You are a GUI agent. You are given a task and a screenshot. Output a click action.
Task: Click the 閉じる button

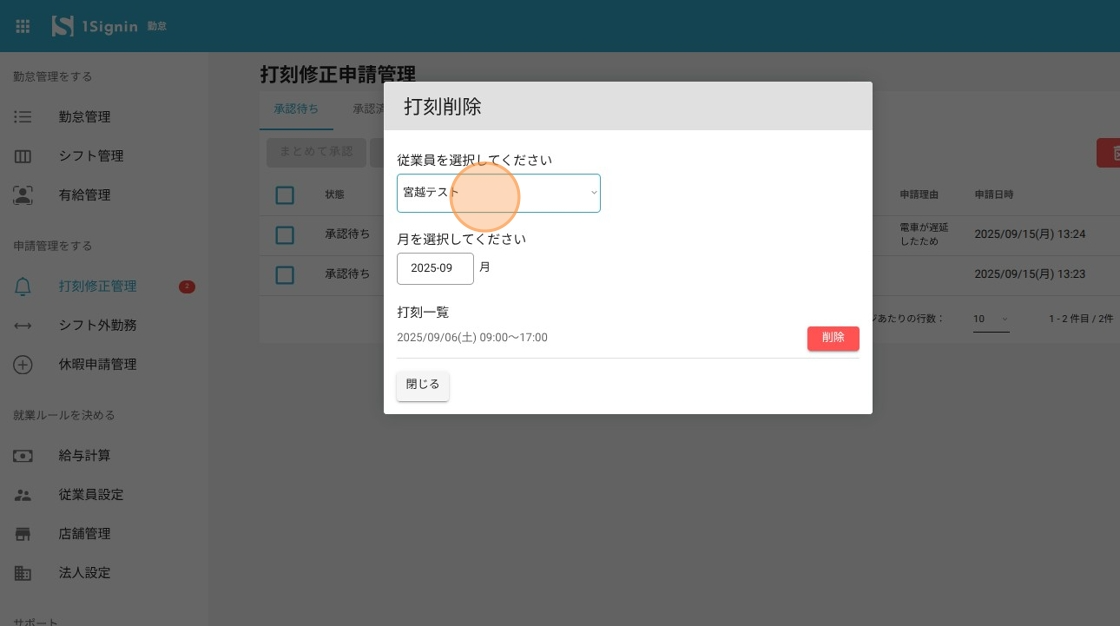coord(423,385)
